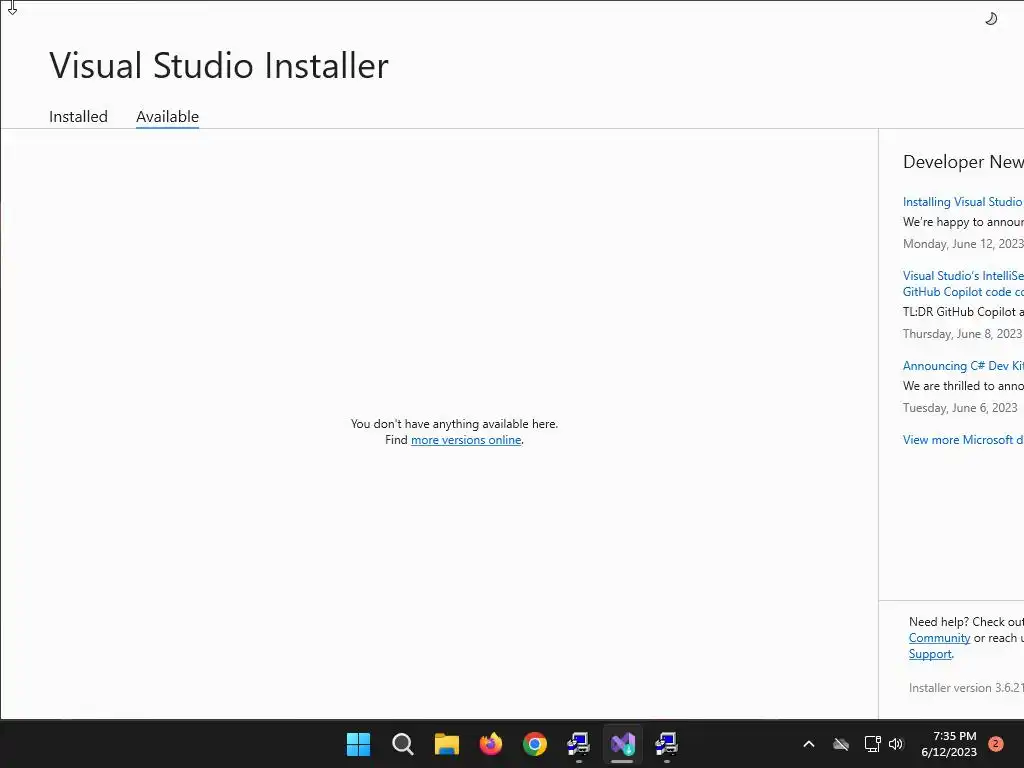This screenshot has width=1024, height=768.
Task: Launch Google Chrome from the taskbar
Action: click(x=534, y=744)
